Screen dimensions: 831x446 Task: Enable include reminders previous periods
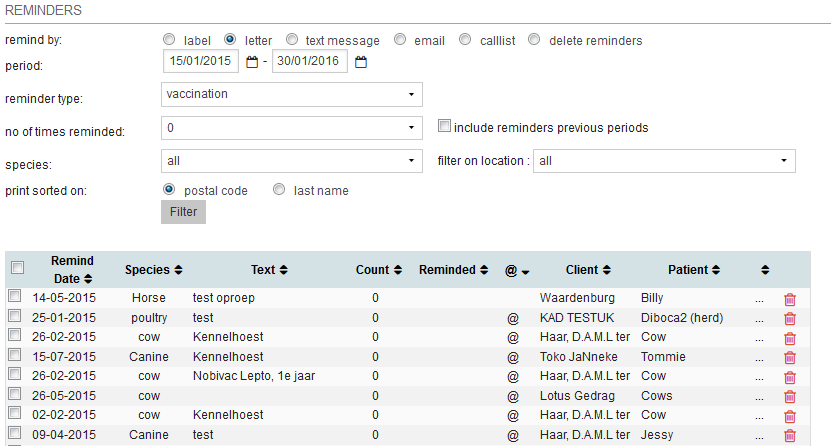pyautogui.click(x=445, y=127)
